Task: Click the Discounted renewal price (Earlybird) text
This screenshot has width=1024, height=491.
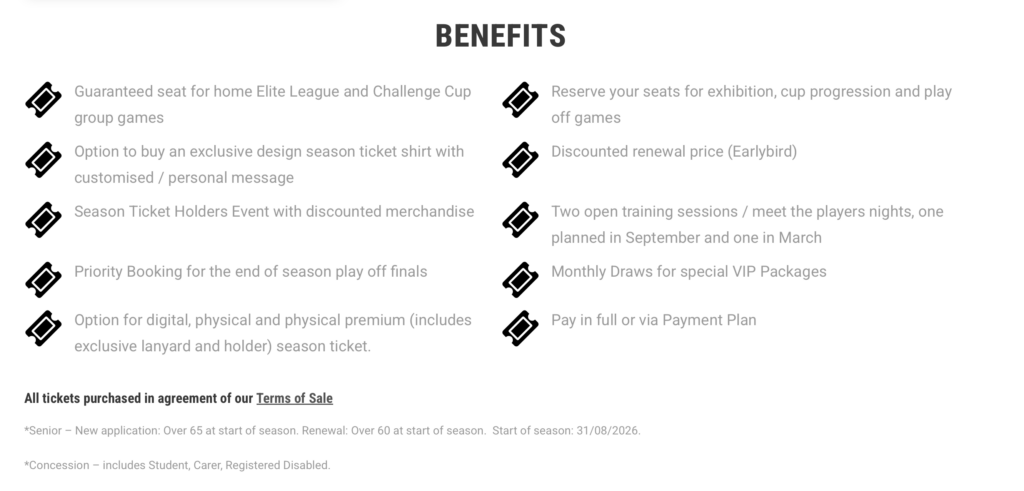Action: pos(673,152)
